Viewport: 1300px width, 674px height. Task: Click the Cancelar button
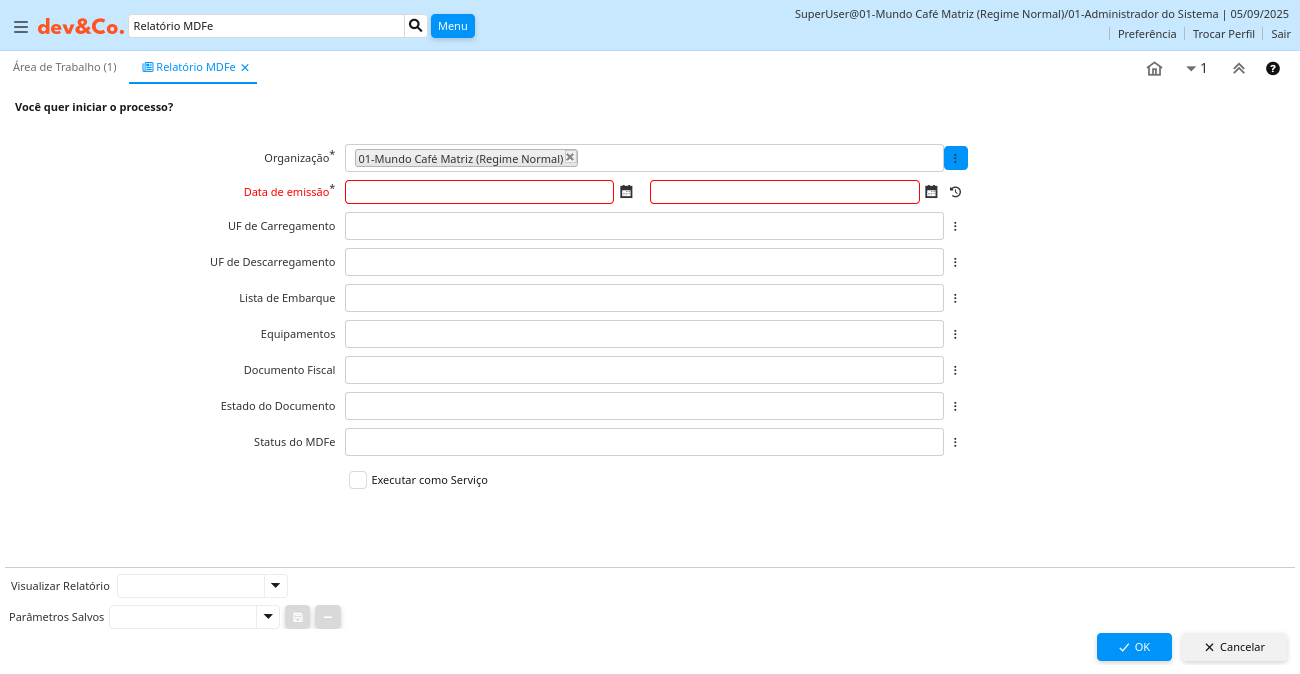pyautogui.click(x=1234, y=647)
